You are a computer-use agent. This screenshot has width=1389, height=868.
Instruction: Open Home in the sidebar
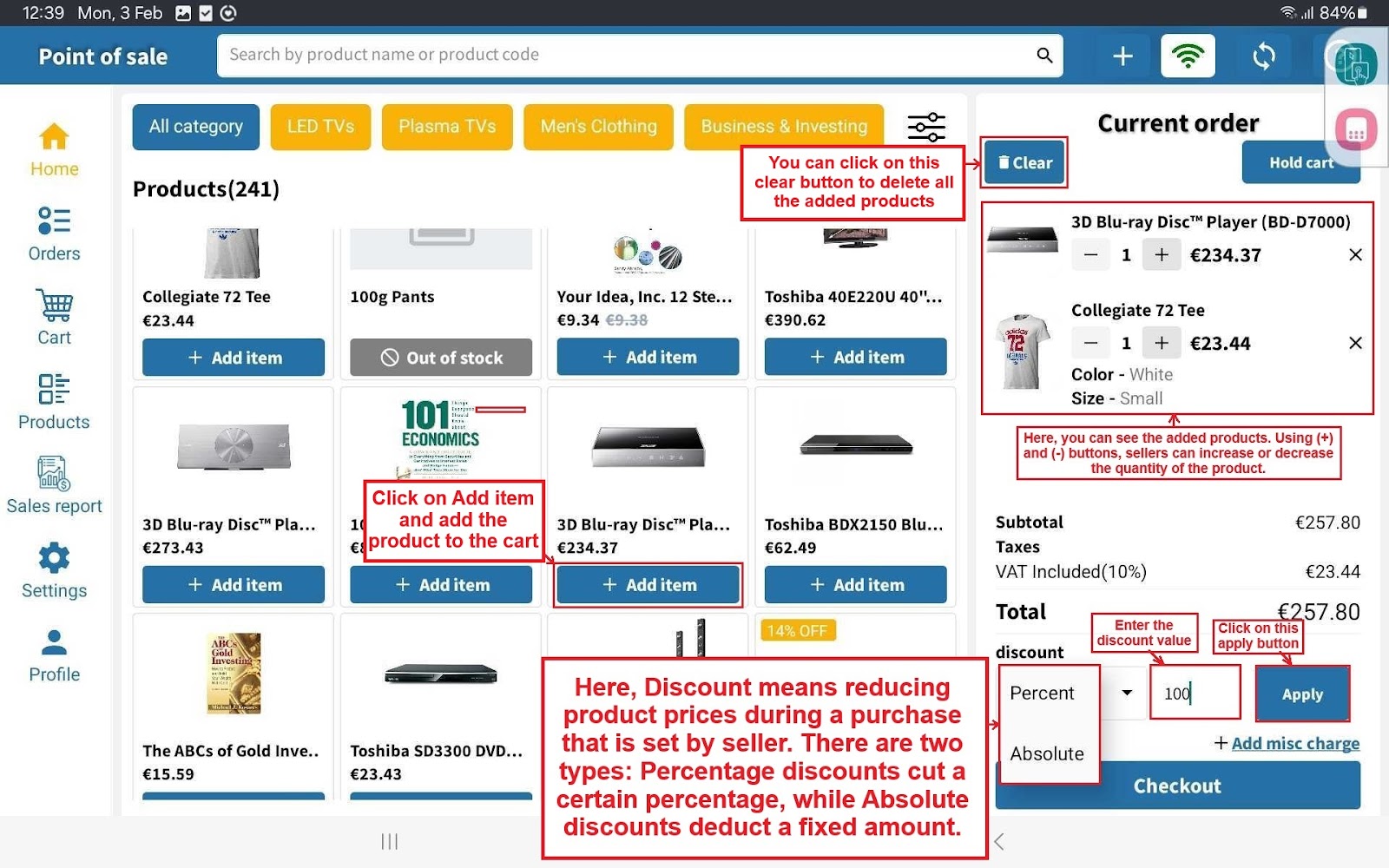coord(54,149)
